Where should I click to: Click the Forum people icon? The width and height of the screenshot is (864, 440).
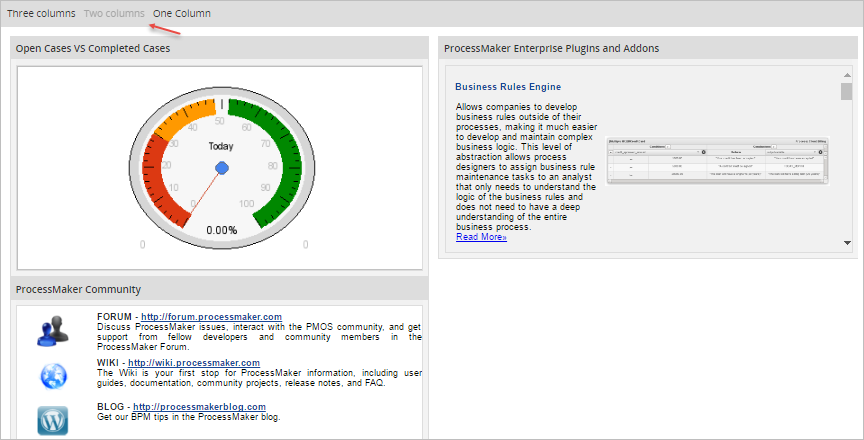(53, 330)
